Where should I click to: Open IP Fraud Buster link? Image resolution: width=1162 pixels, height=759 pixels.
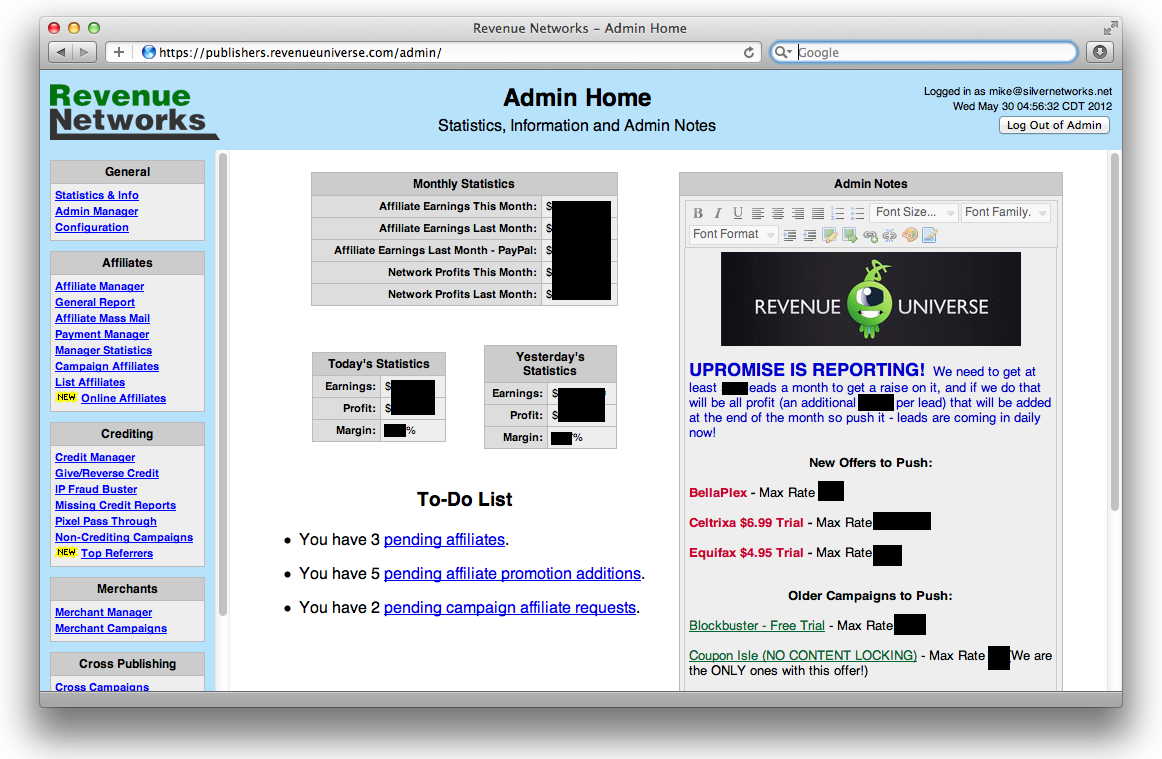point(96,489)
